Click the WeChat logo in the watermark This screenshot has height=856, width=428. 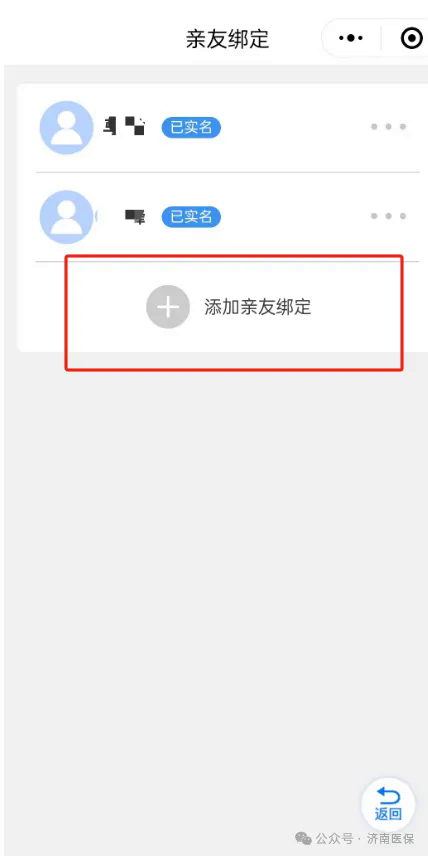pyautogui.click(x=304, y=838)
